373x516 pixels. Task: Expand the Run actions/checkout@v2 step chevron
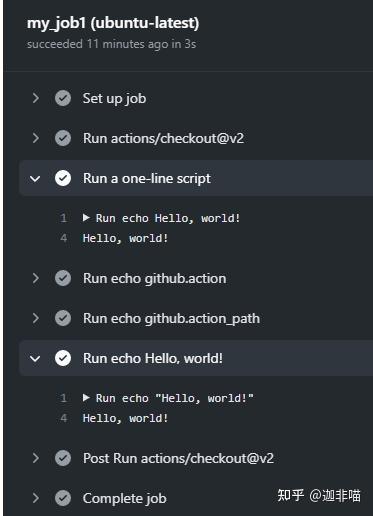click(x=35, y=138)
